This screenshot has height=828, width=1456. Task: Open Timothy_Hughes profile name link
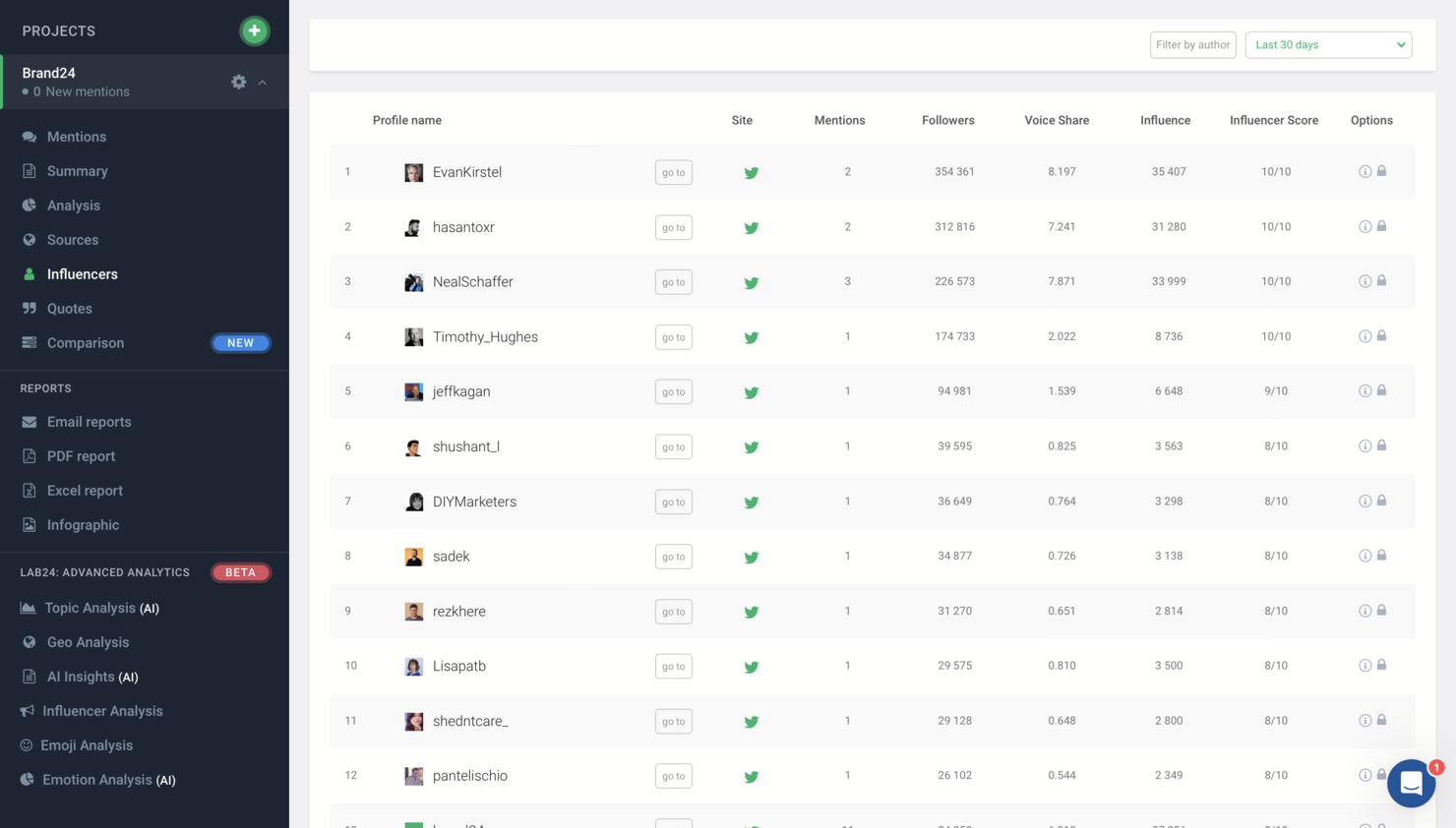pyautogui.click(x=485, y=336)
